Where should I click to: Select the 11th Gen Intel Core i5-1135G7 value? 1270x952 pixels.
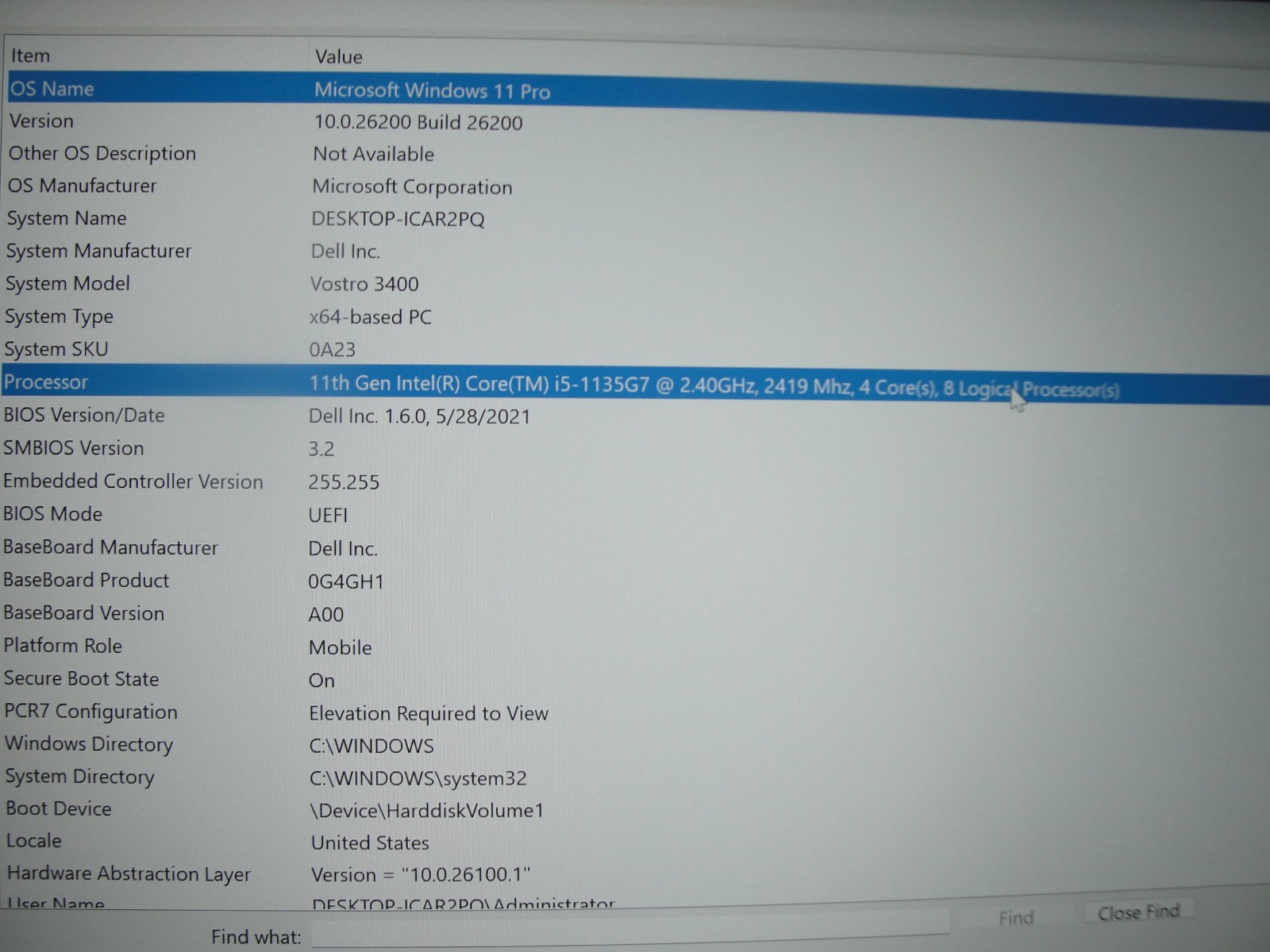[x=714, y=386]
